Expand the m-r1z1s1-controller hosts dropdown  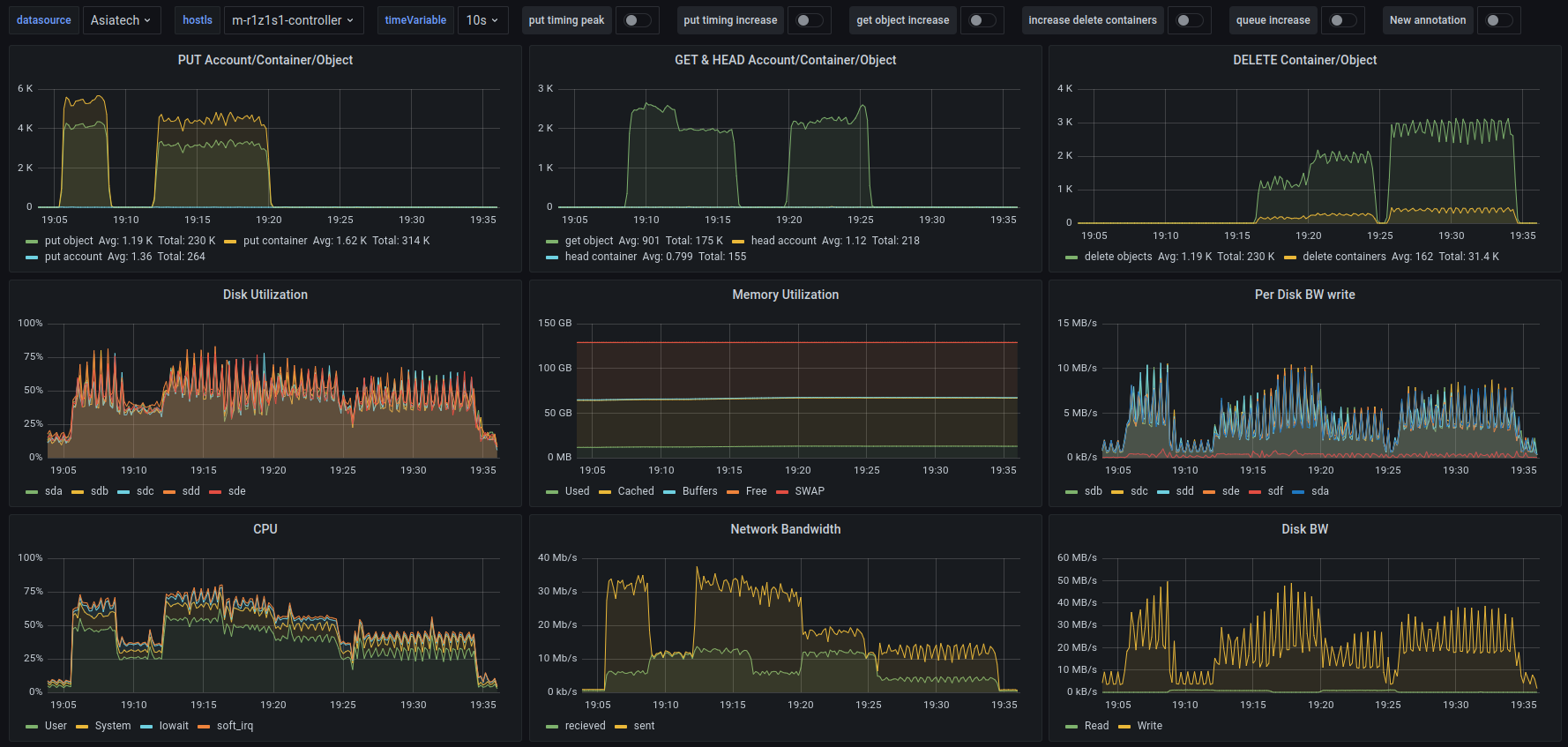click(293, 20)
